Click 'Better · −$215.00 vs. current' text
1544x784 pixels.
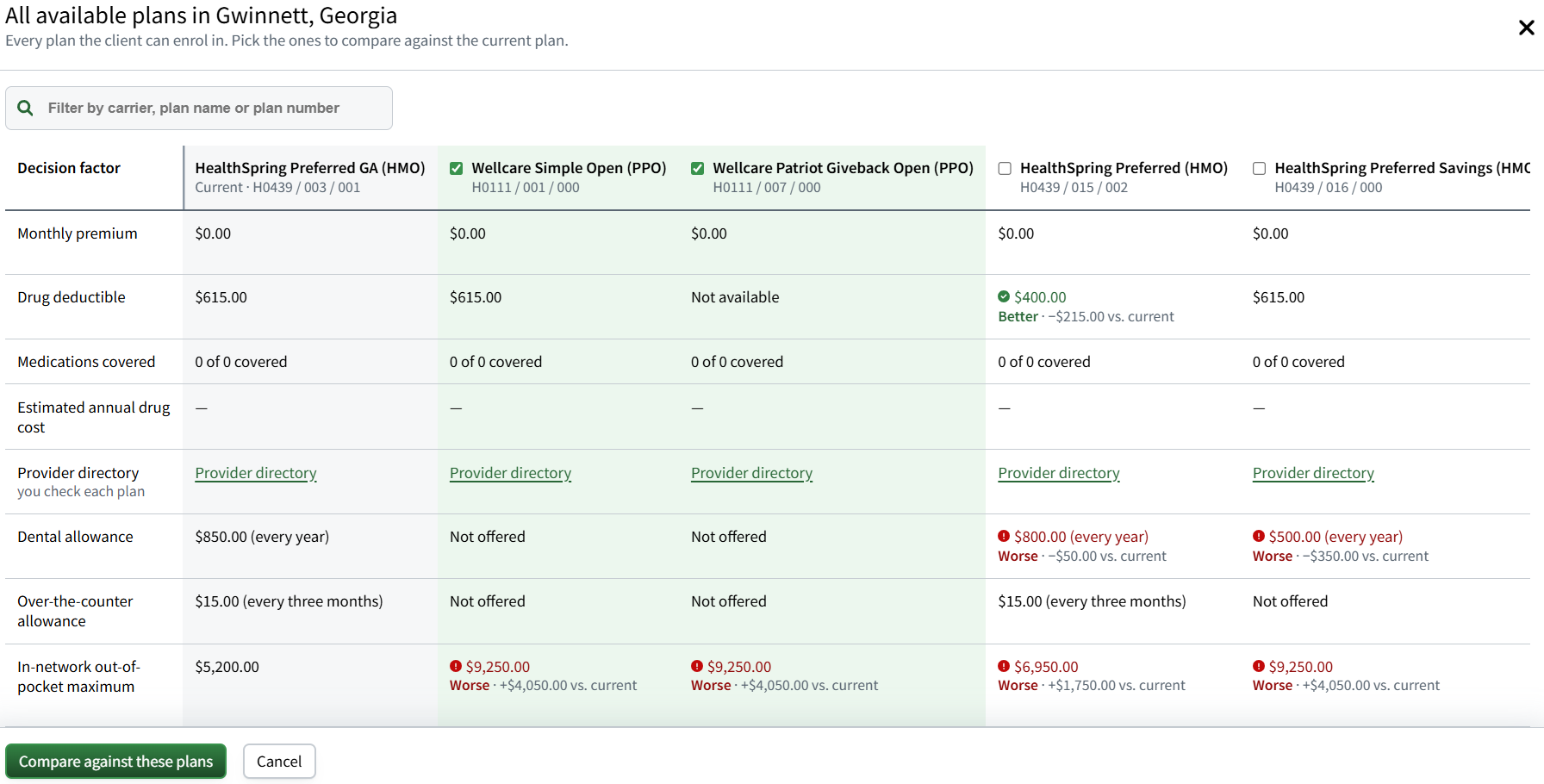coord(1086,317)
